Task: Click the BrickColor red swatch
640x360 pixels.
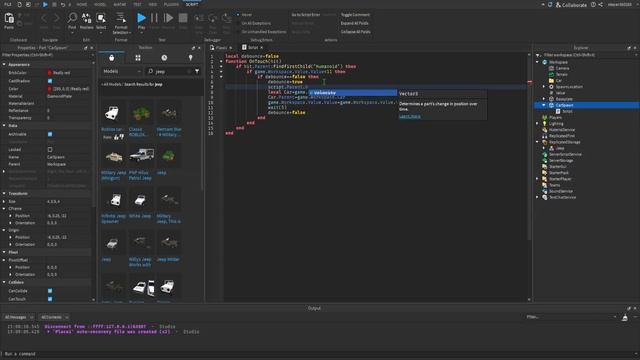Action: point(50,73)
